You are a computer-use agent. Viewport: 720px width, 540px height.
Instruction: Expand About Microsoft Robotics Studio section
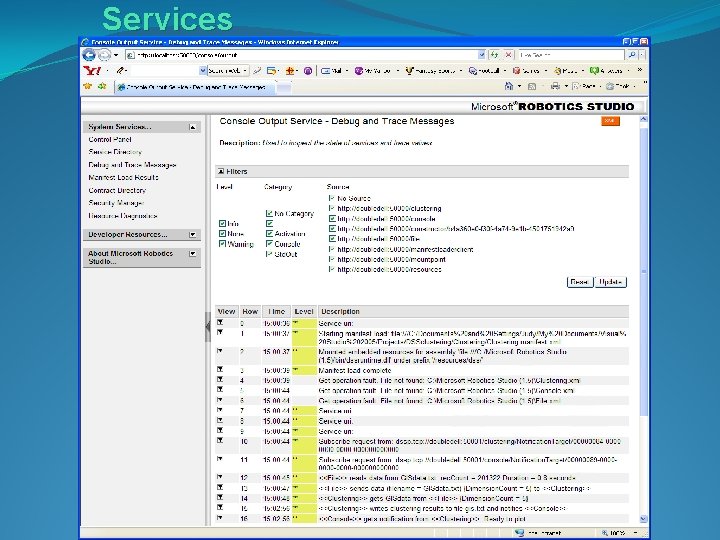pyautogui.click(x=193, y=253)
